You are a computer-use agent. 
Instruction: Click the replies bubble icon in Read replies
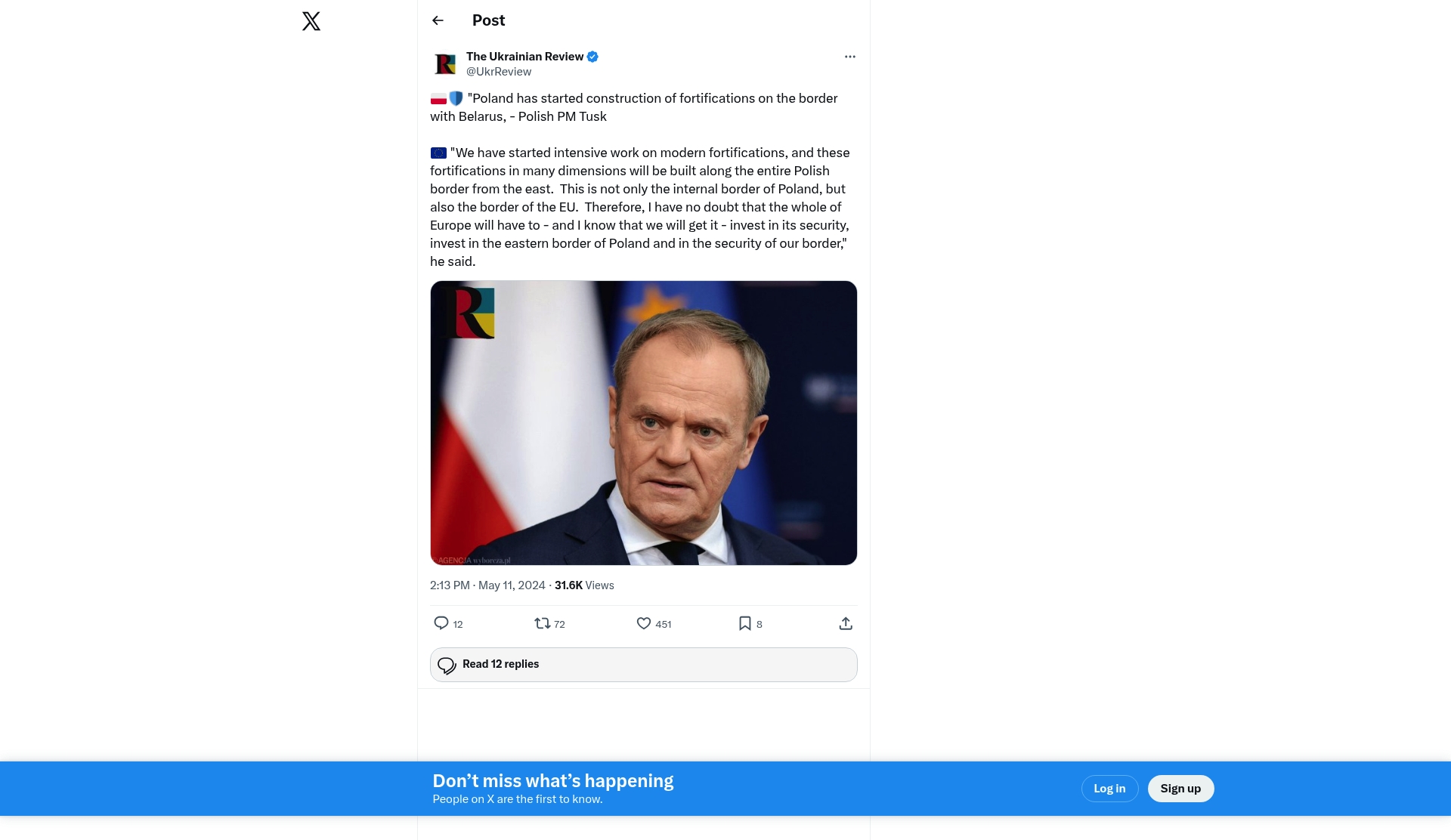pos(447,665)
